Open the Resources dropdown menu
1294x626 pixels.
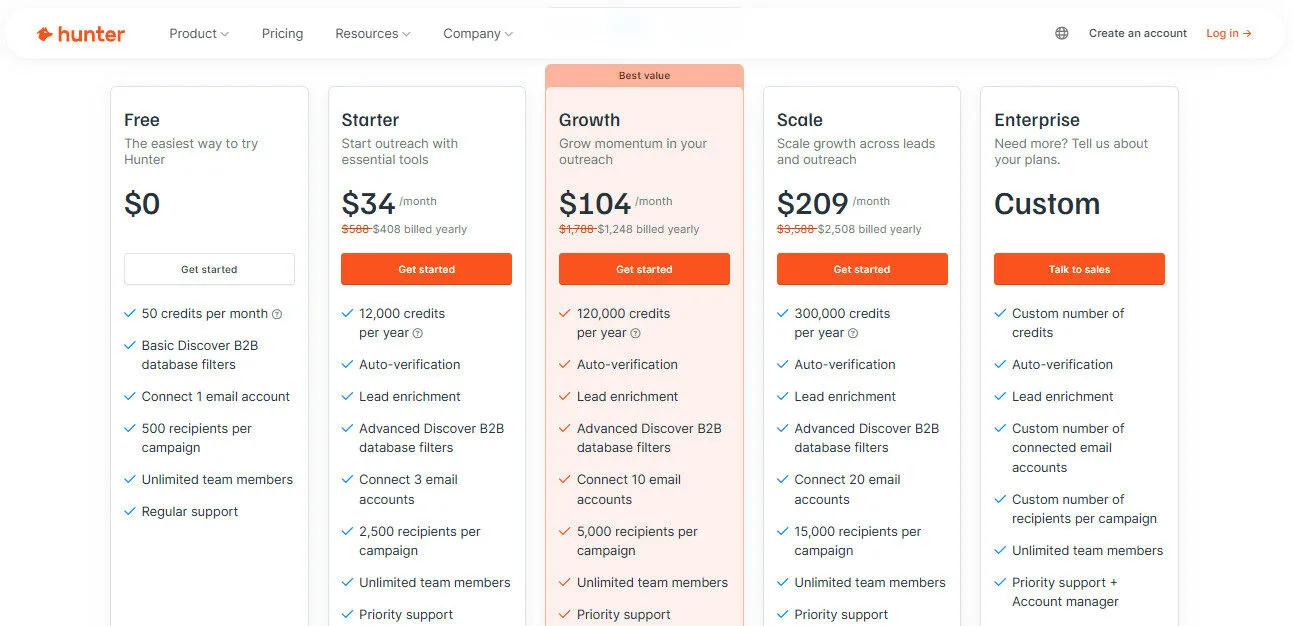(x=372, y=33)
